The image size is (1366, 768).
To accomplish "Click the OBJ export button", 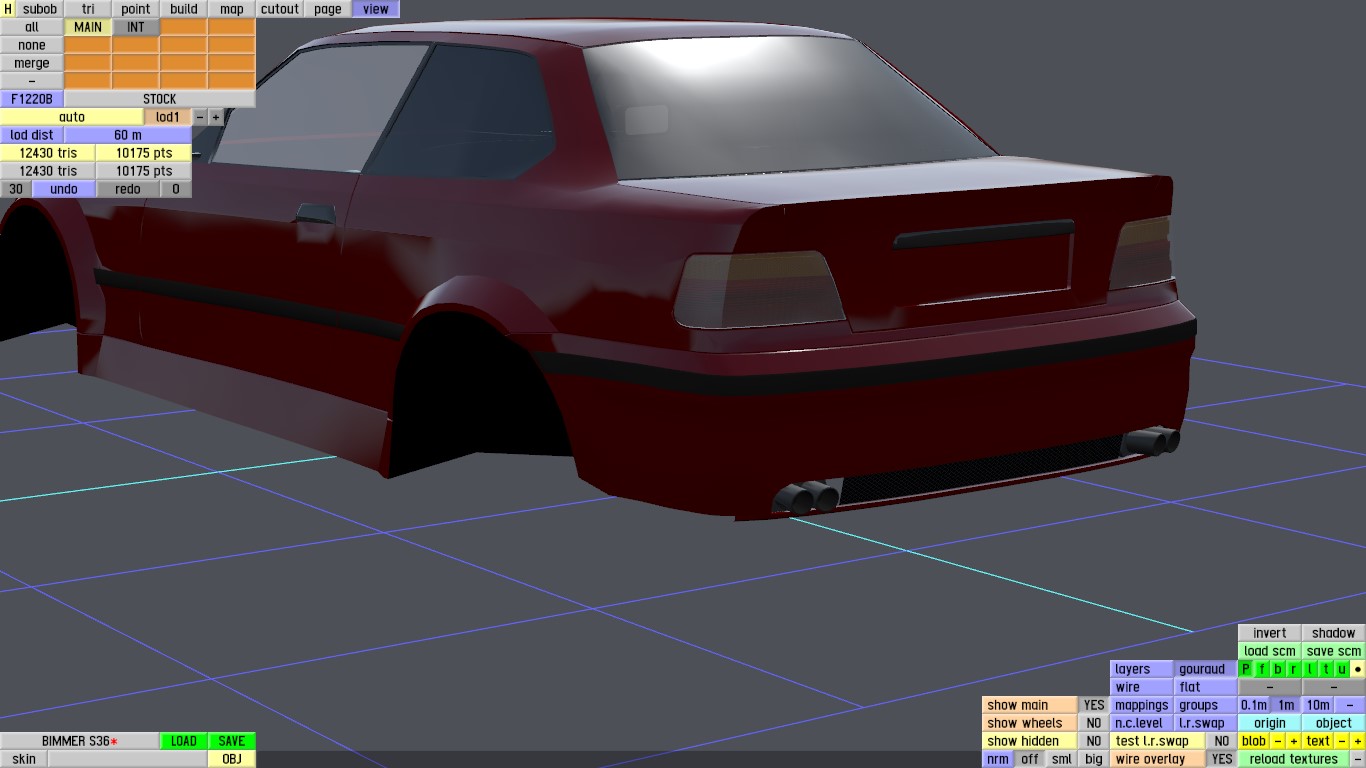I will 232,759.
